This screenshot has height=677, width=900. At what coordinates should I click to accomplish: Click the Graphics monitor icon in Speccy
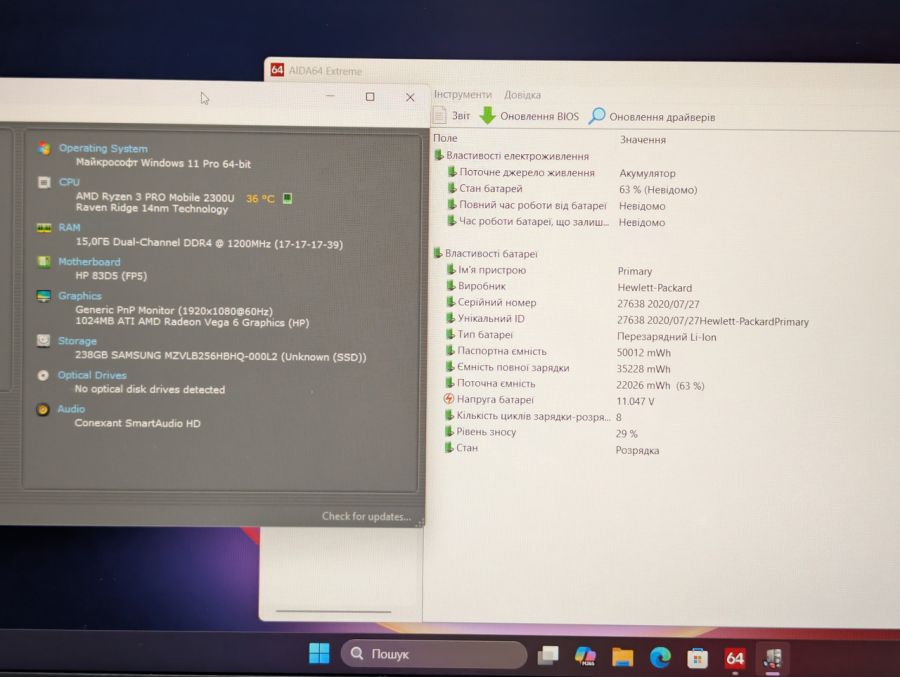point(44,296)
